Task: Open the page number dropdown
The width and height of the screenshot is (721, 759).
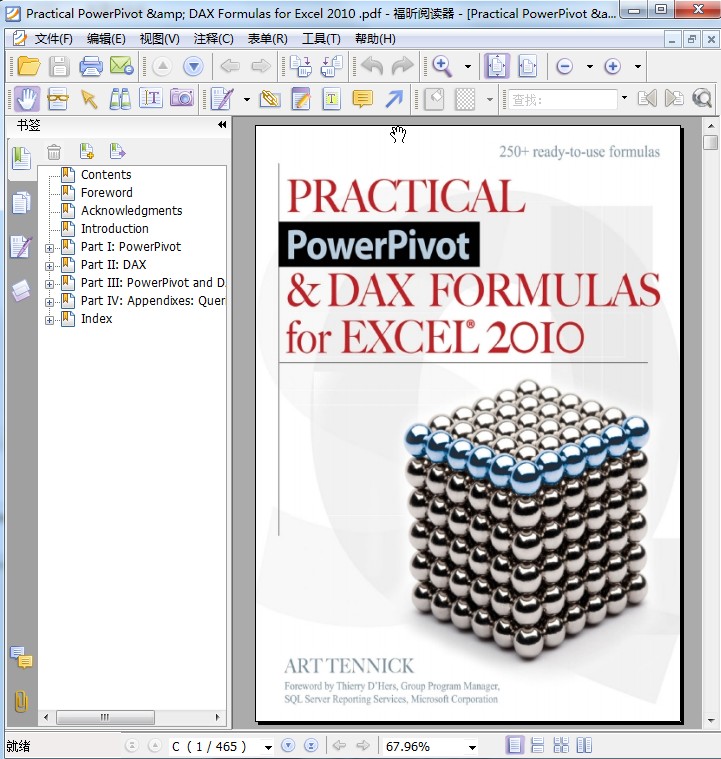Action: [268, 747]
